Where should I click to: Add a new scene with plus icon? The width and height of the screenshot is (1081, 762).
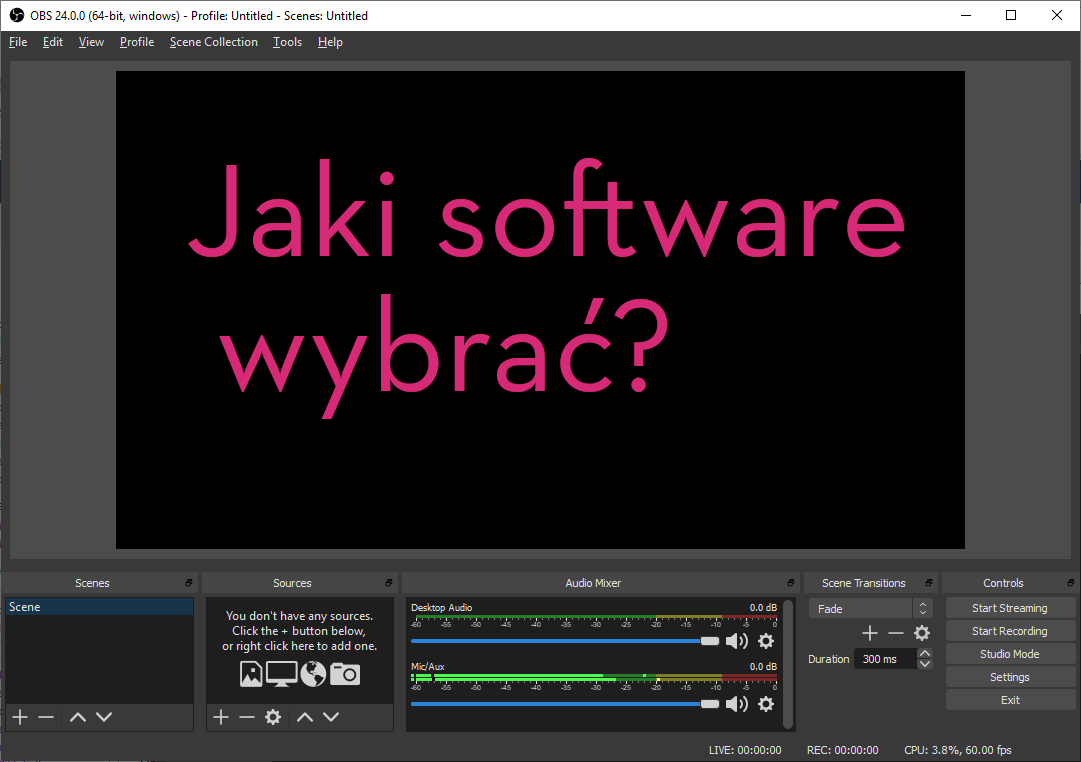(x=20, y=717)
